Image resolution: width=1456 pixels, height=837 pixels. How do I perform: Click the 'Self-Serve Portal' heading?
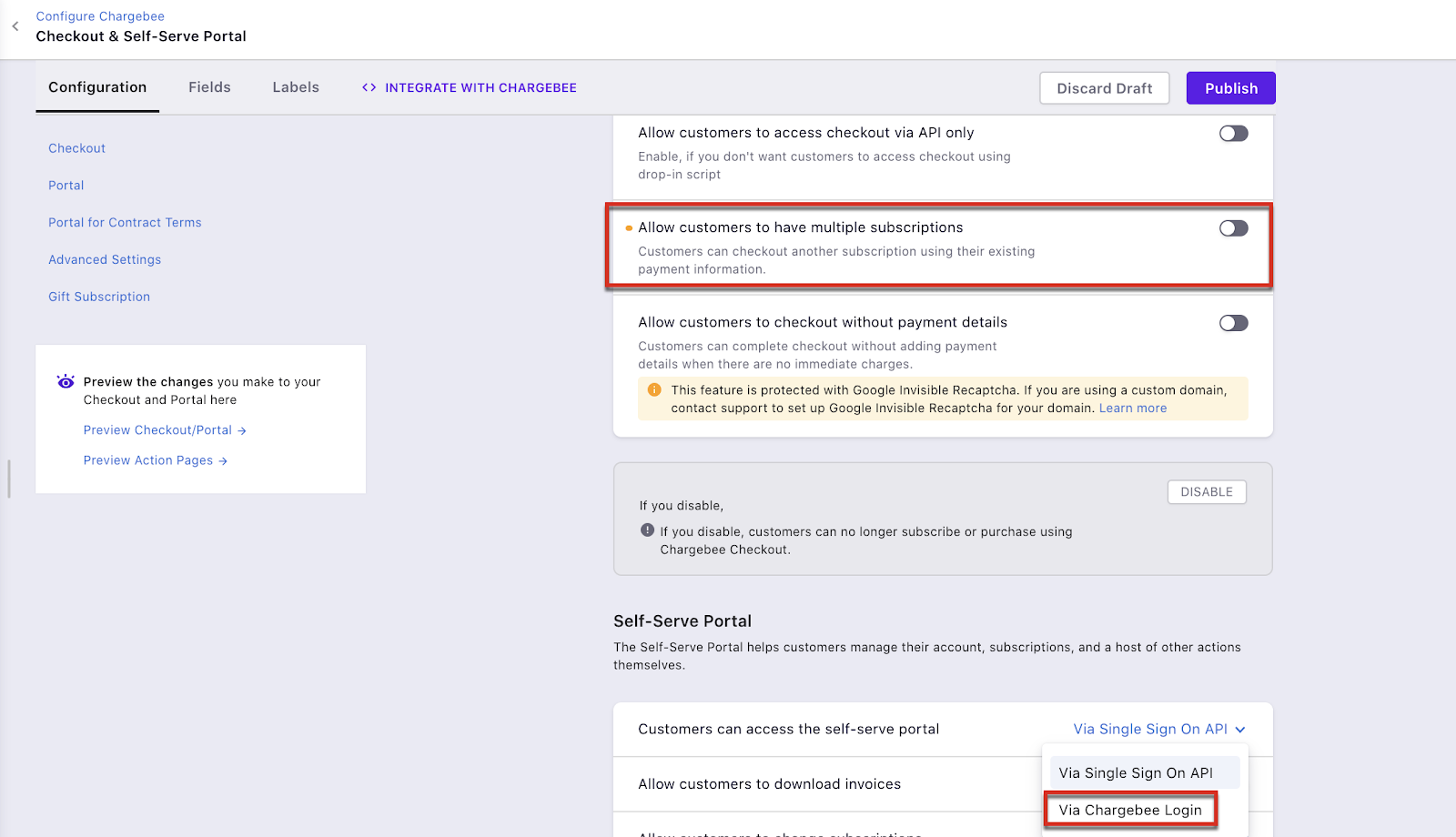point(682,621)
